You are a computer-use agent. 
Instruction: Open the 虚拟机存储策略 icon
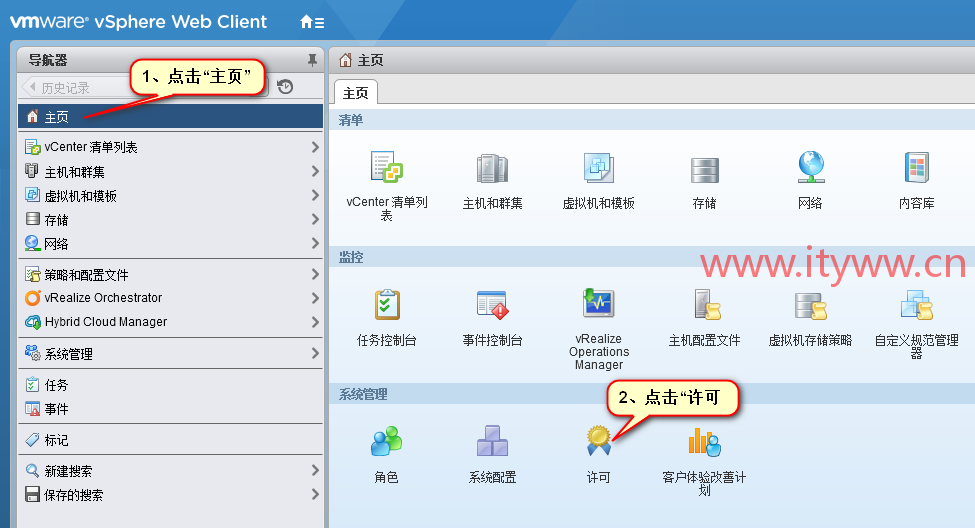[811, 306]
